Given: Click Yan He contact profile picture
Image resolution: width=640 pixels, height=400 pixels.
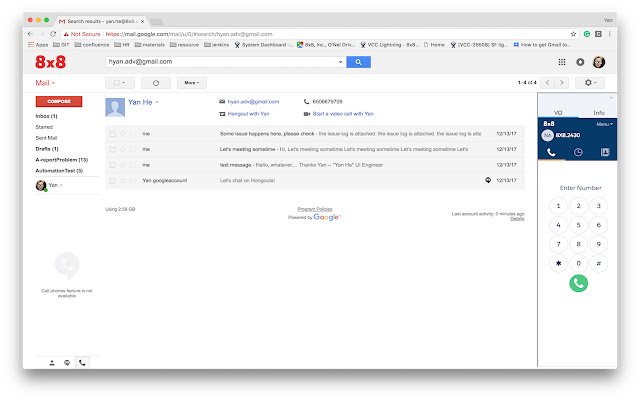Looking at the screenshot, I should tap(115, 107).
